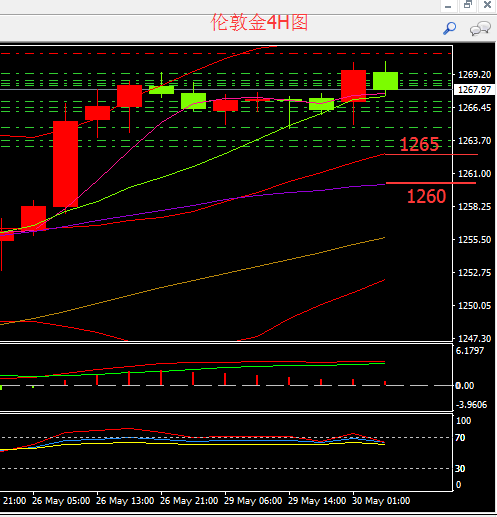Click the current price label 1267.97
This screenshot has width=497, height=517.
click(x=474, y=90)
